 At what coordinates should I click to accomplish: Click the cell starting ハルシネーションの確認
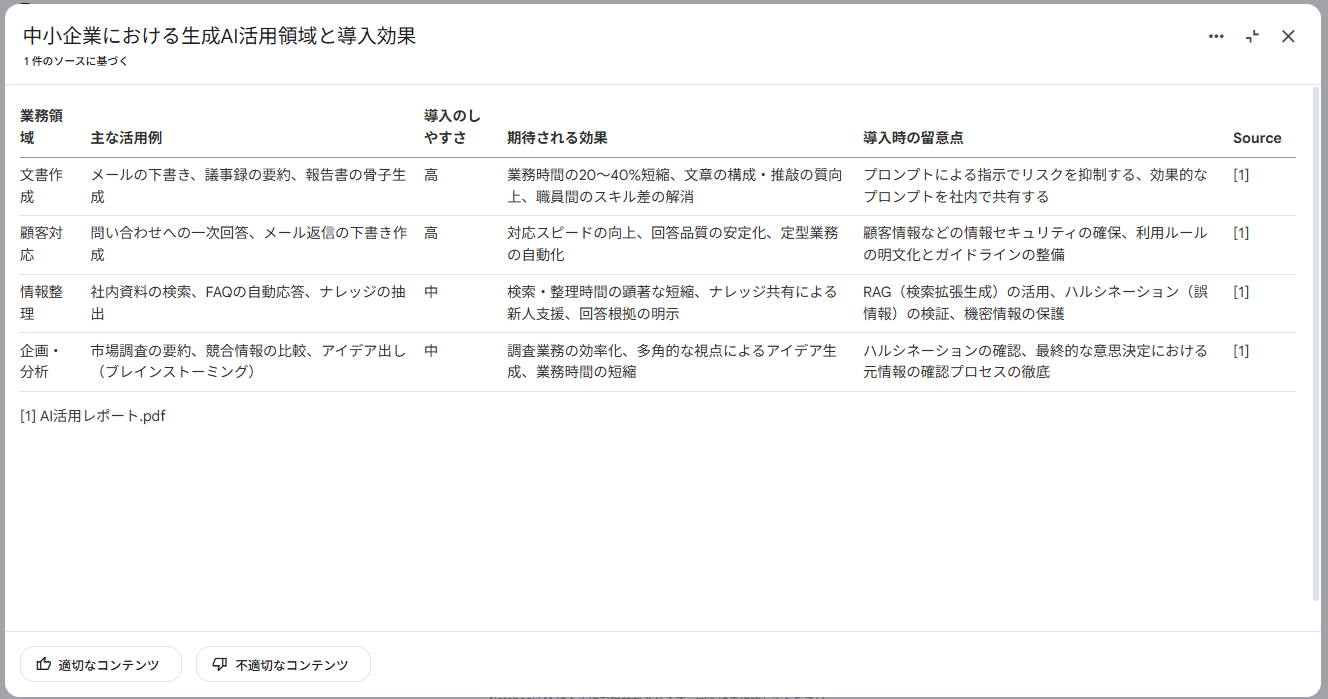coord(1036,361)
